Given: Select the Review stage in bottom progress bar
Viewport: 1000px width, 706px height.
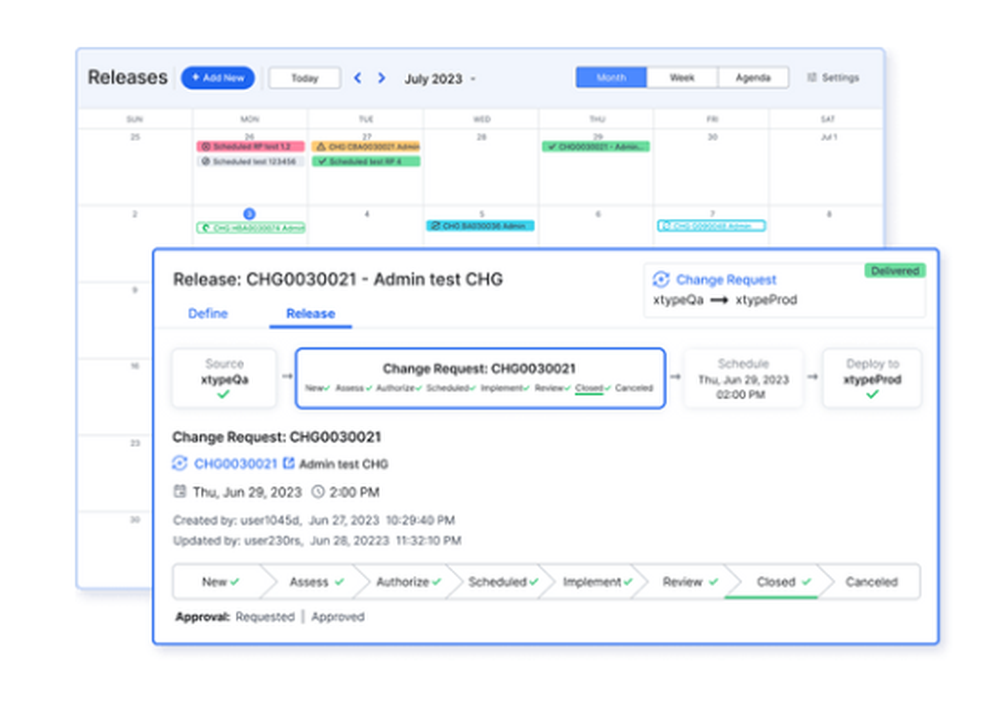Looking at the screenshot, I should [x=690, y=582].
